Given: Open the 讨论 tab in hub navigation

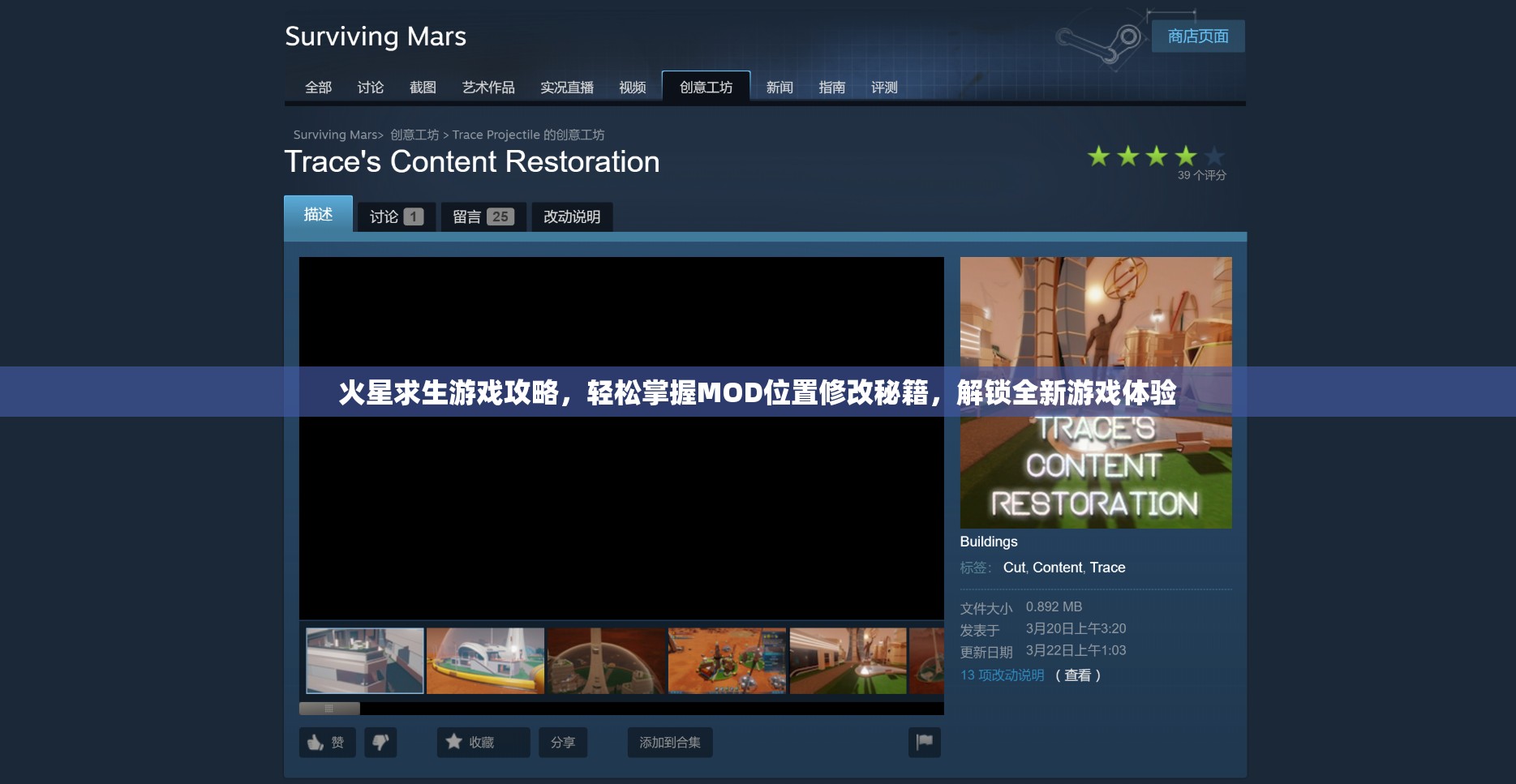Looking at the screenshot, I should [x=371, y=88].
